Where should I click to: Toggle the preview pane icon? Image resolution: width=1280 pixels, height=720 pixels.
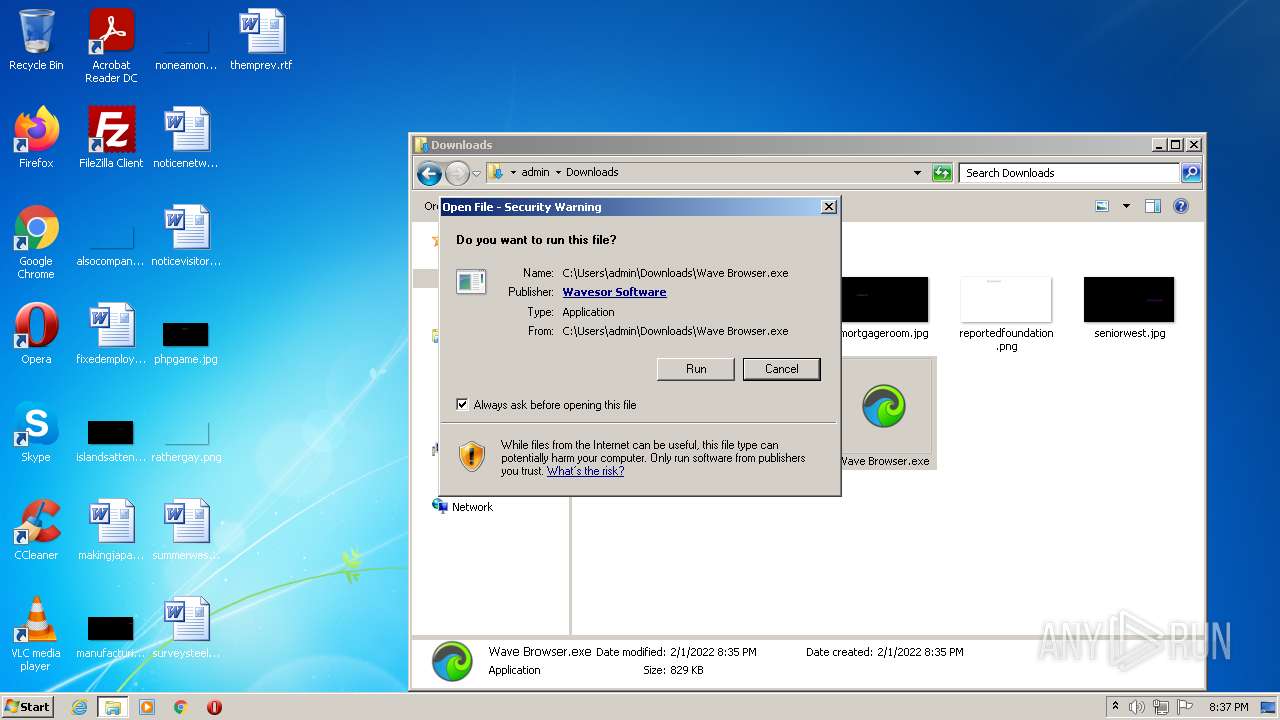pos(1152,206)
